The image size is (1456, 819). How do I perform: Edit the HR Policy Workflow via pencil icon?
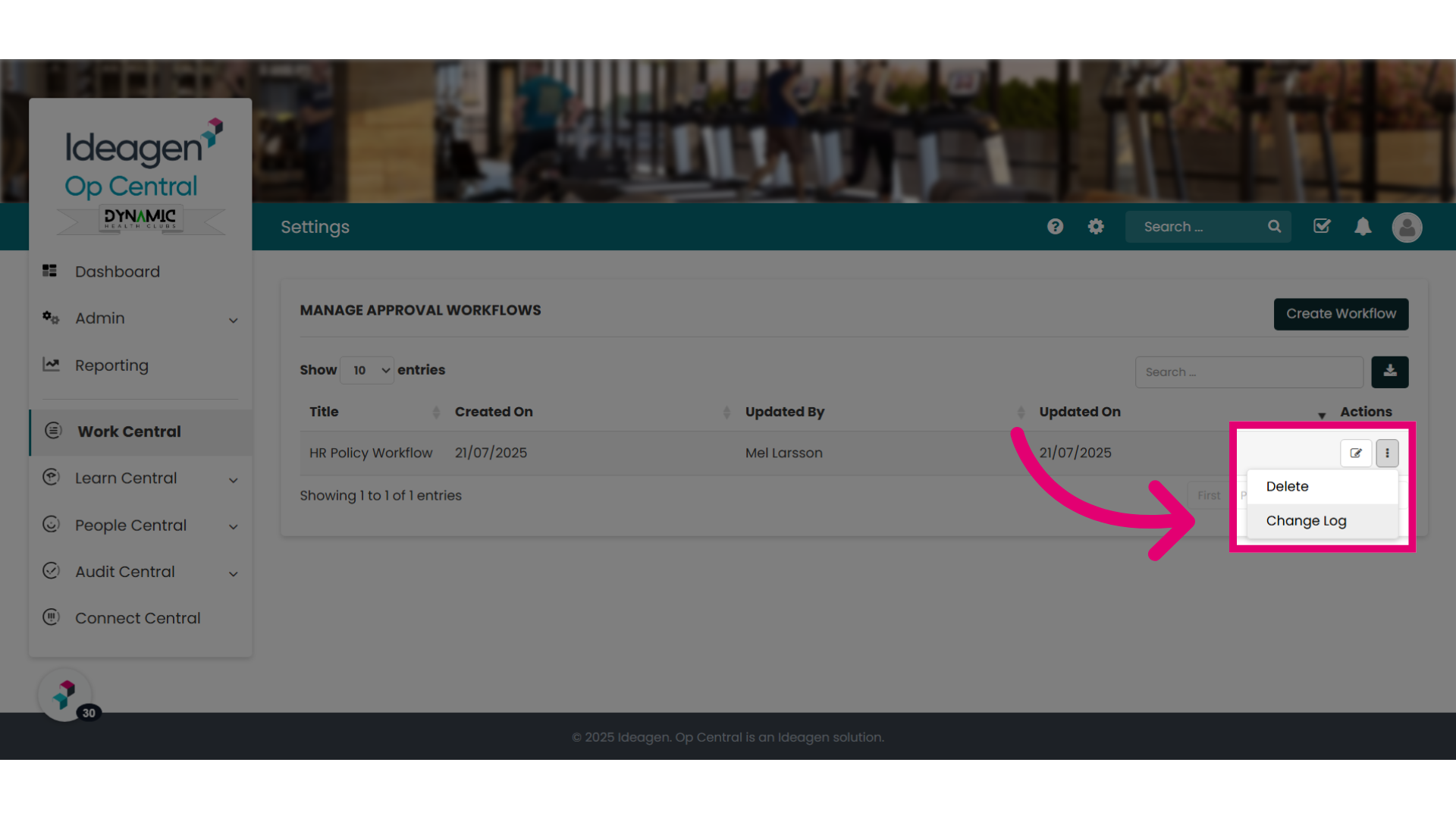coord(1356,453)
